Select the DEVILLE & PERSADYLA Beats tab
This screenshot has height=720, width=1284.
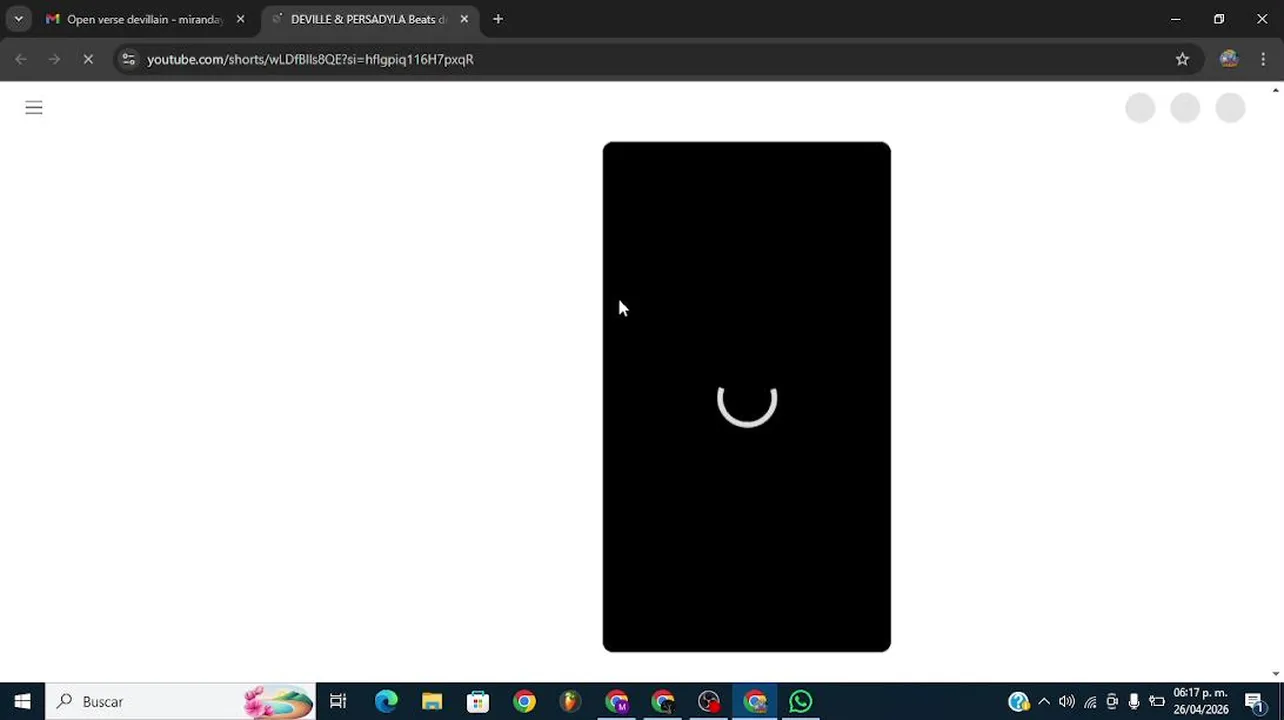366,19
